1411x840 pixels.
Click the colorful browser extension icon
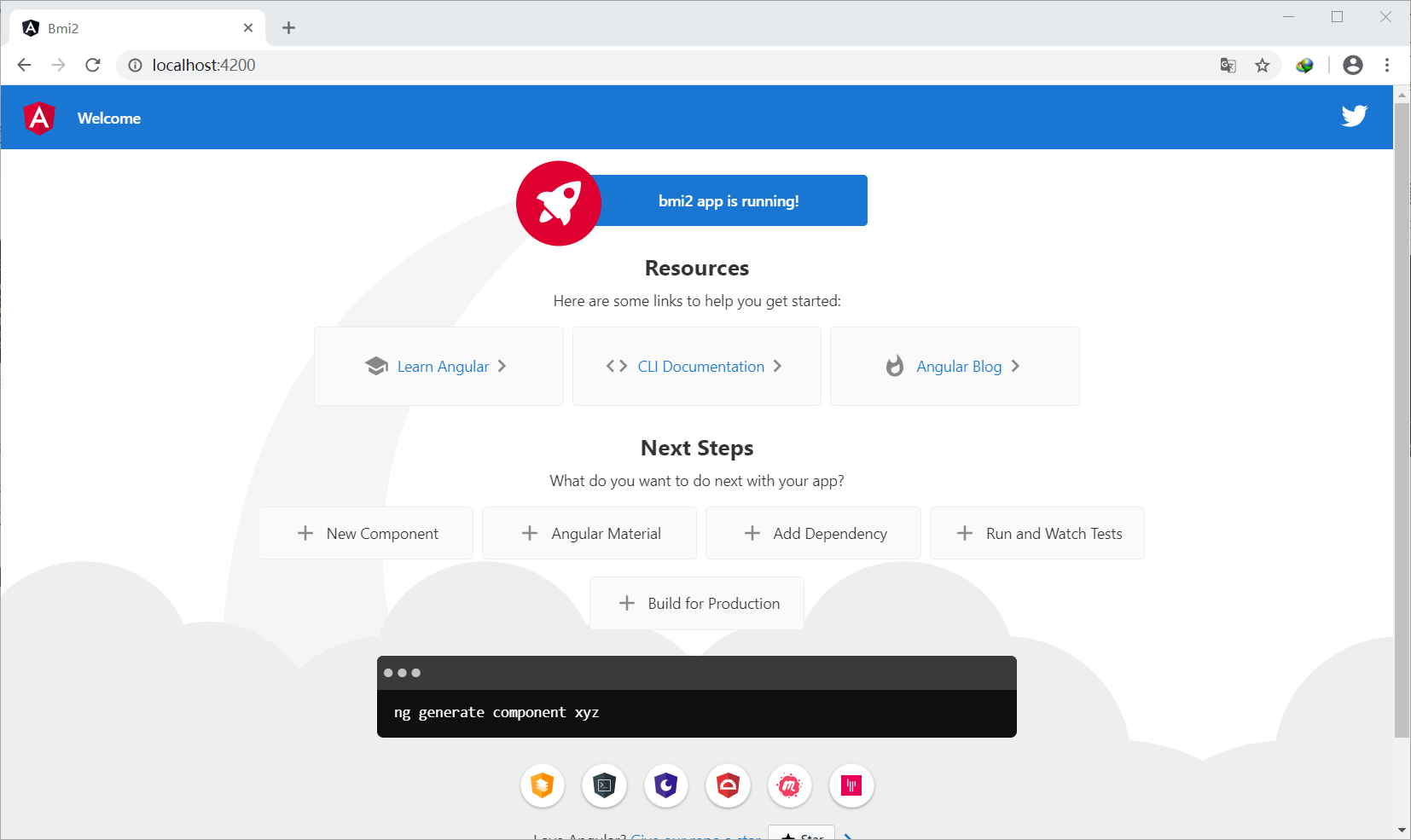coord(1304,65)
